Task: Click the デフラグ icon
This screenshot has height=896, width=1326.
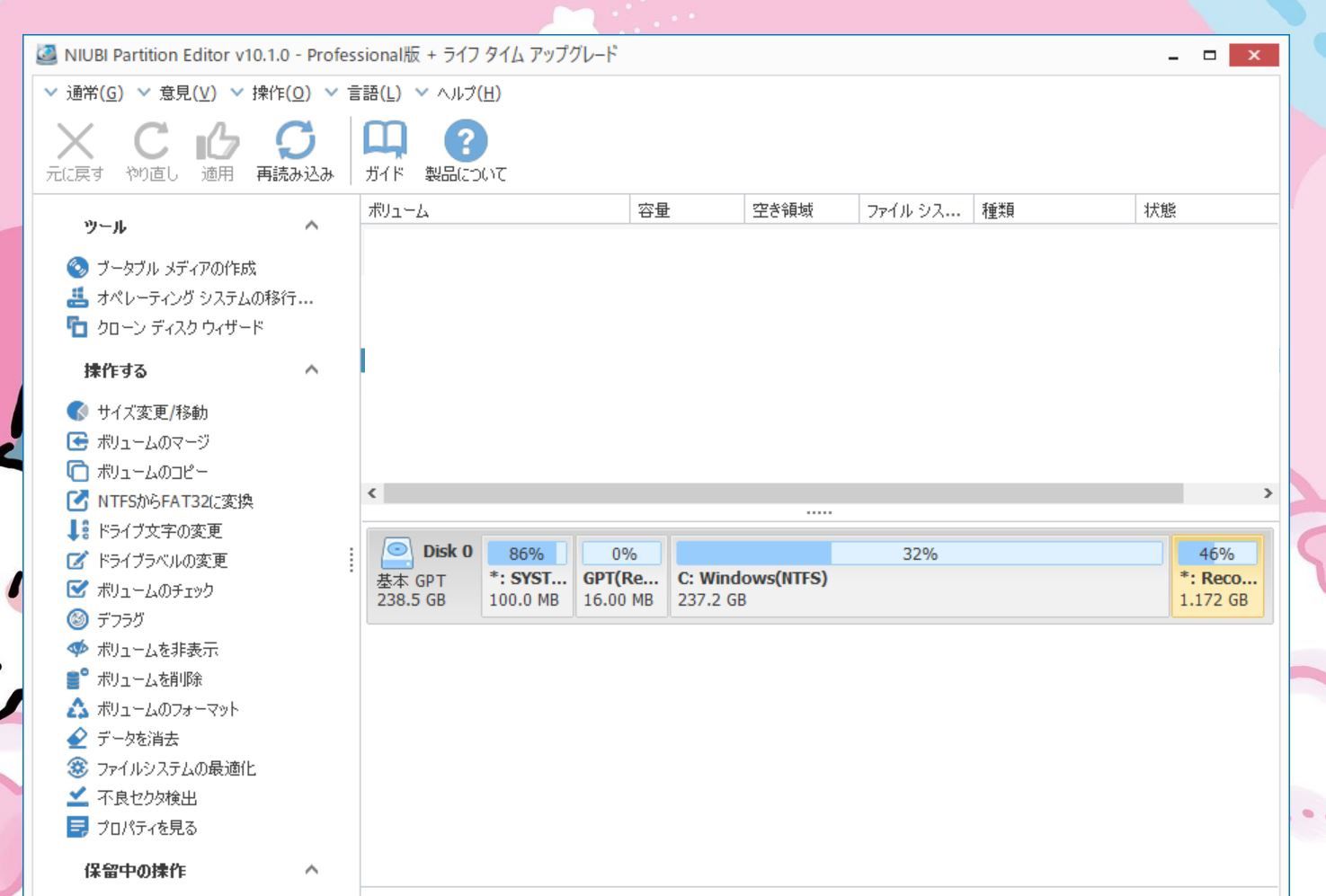Action: [78, 619]
